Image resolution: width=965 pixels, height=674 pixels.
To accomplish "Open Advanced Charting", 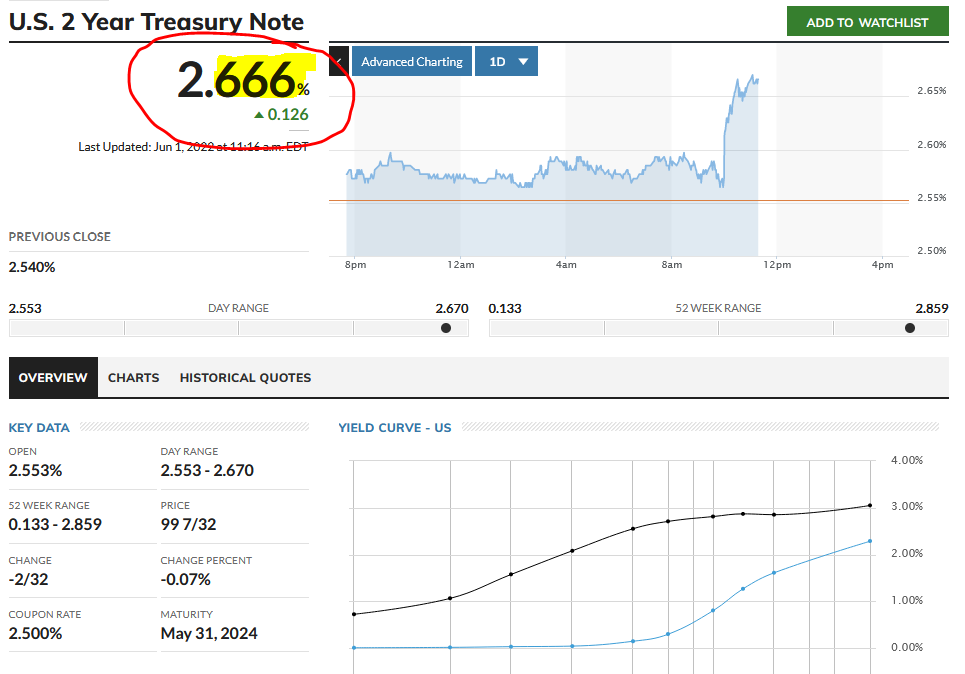I will tap(412, 62).
